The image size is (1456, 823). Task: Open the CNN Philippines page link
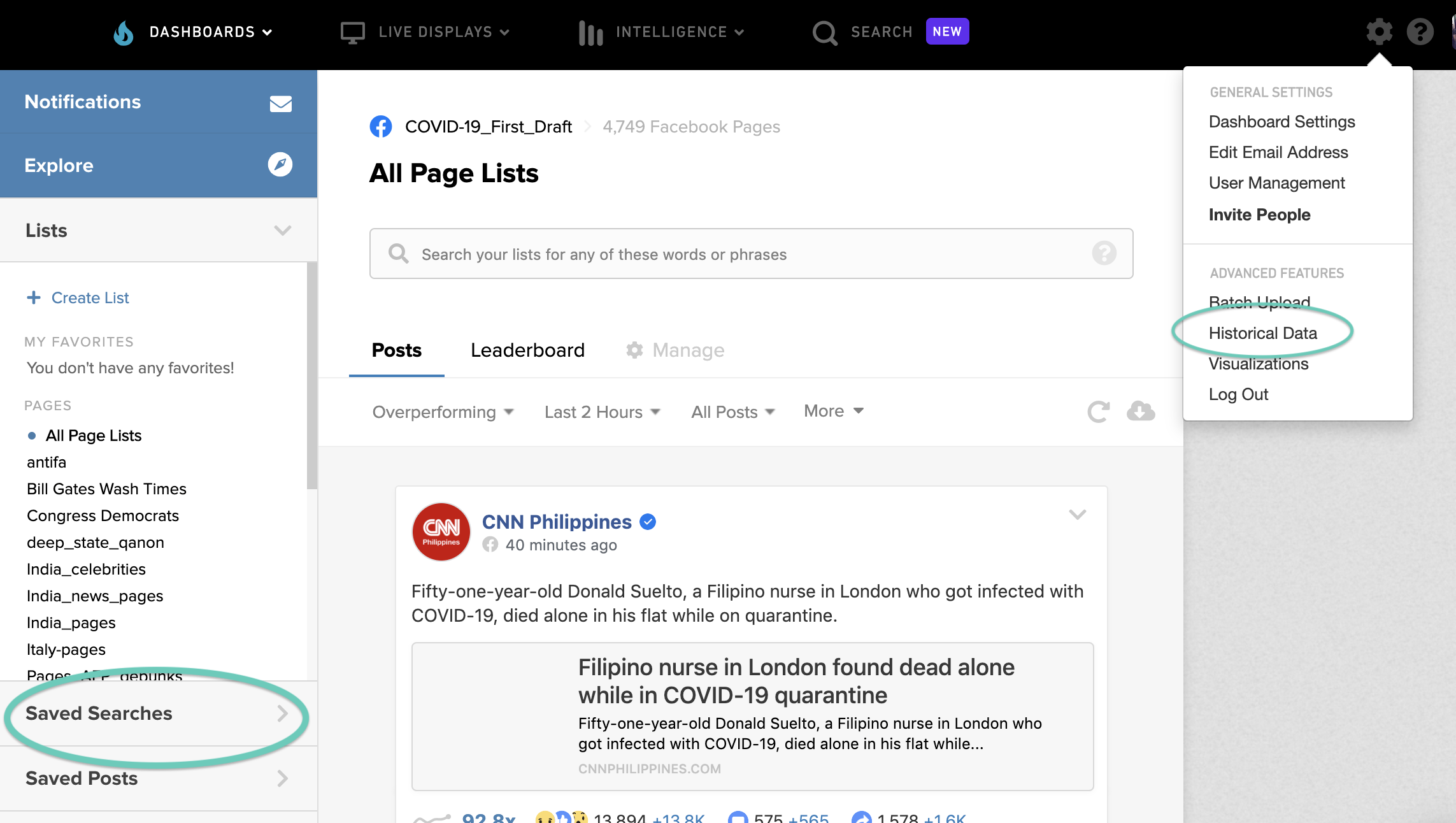(x=557, y=522)
